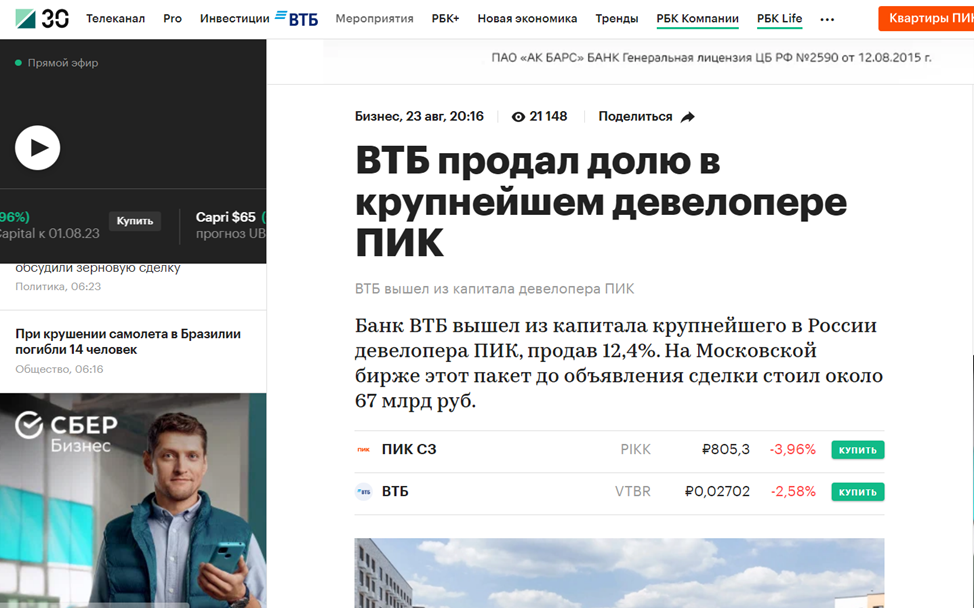The width and height of the screenshot is (974, 608).
Task: Click the PIKK ticker symbol
Action: pos(635,450)
